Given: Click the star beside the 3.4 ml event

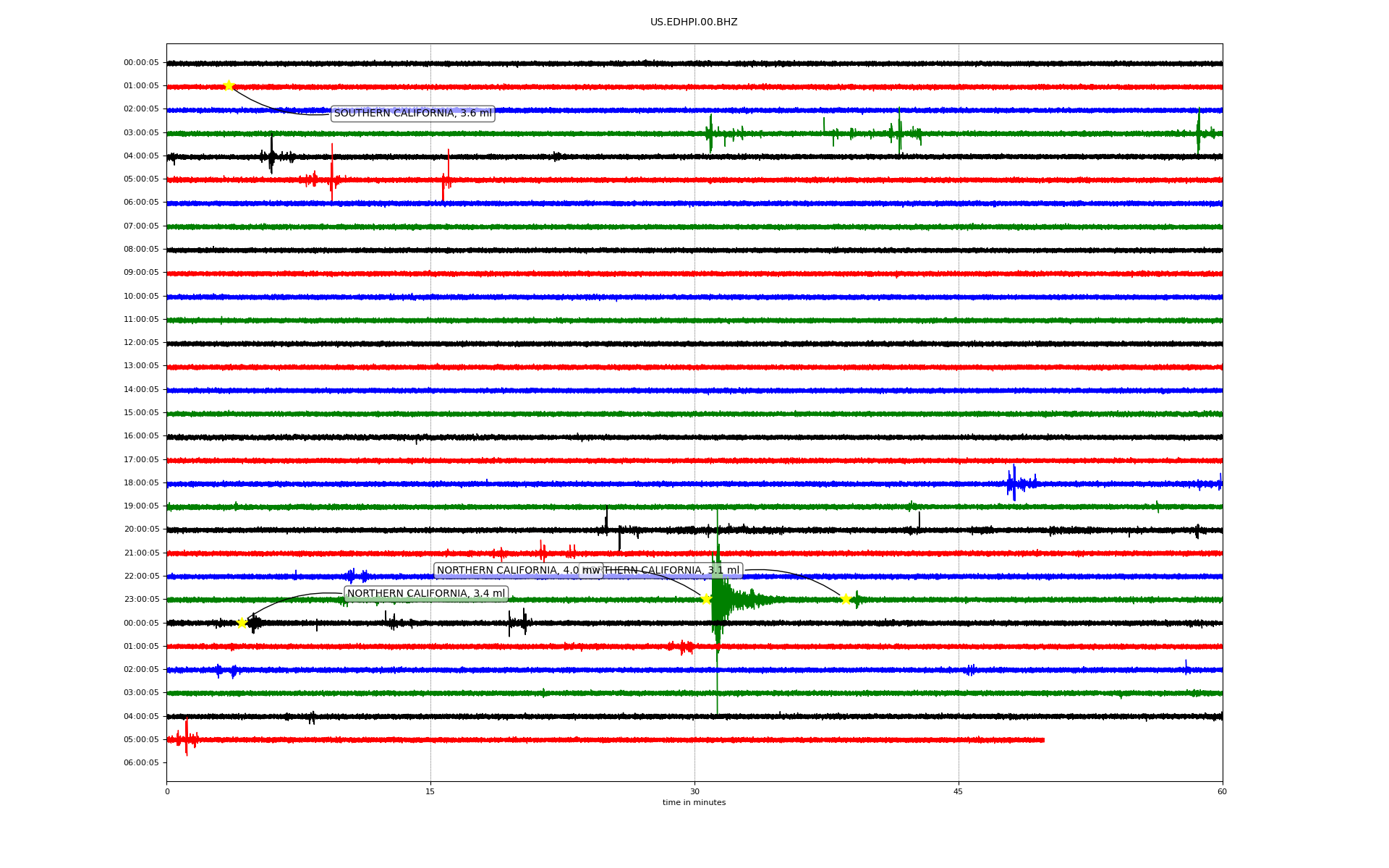Looking at the screenshot, I should 242,623.
